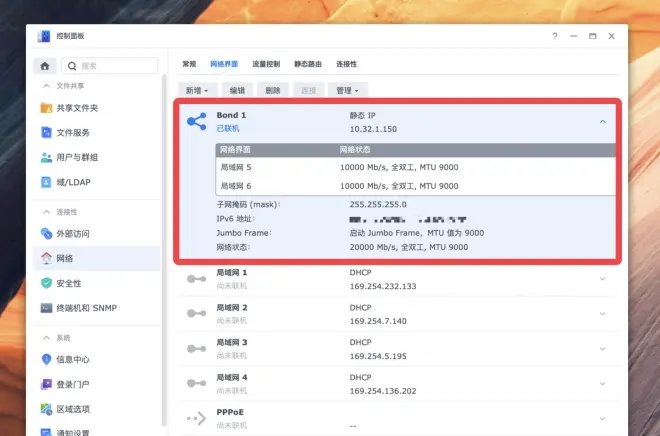Image resolution: width=660 pixels, height=436 pixels.
Task: Click the Bond 1 share icon
Action: (197, 122)
